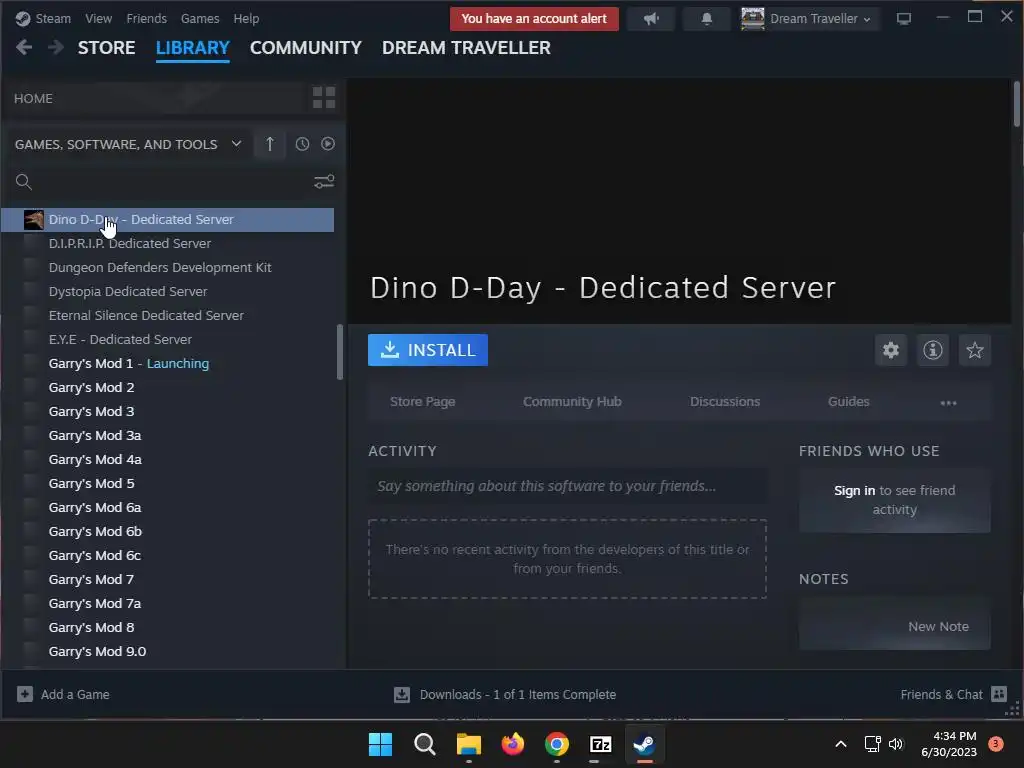Click the Add a Game plus icon
This screenshot has width=1024, height=768.
click(25, 694)
